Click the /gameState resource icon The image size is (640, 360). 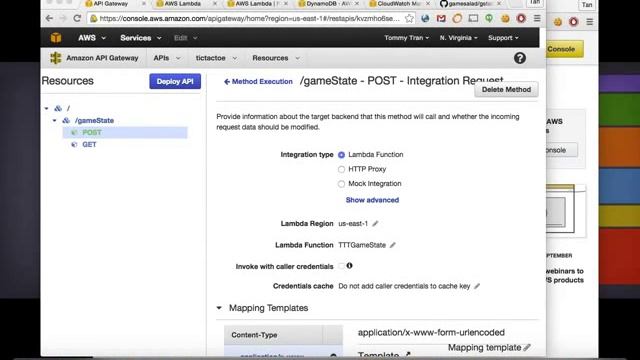(66, 120)
